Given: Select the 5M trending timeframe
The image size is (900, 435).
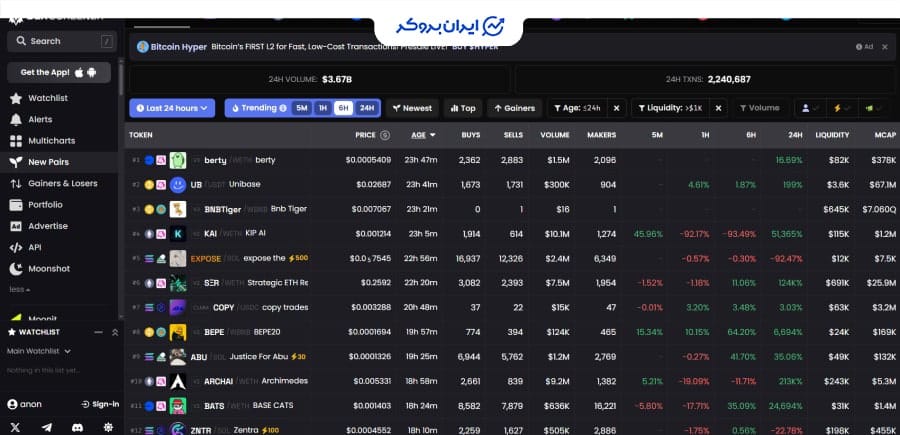Looking at the screenshot, I should (301, 108).
